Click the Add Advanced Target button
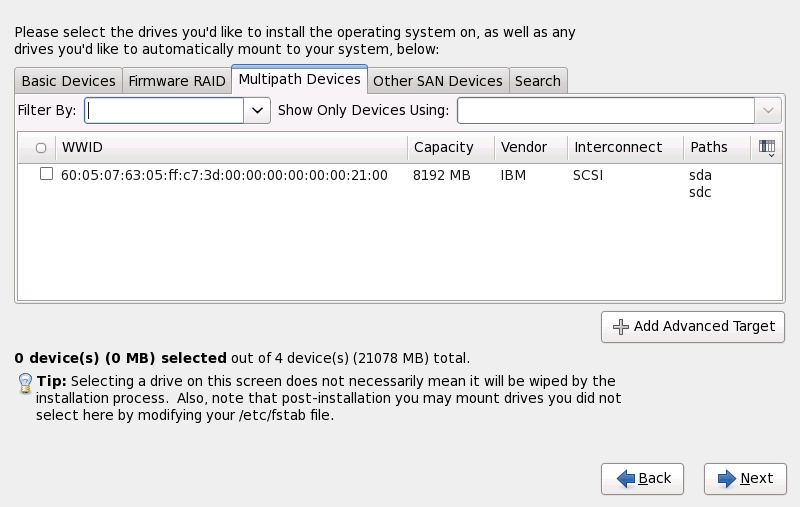 (692, 327)
